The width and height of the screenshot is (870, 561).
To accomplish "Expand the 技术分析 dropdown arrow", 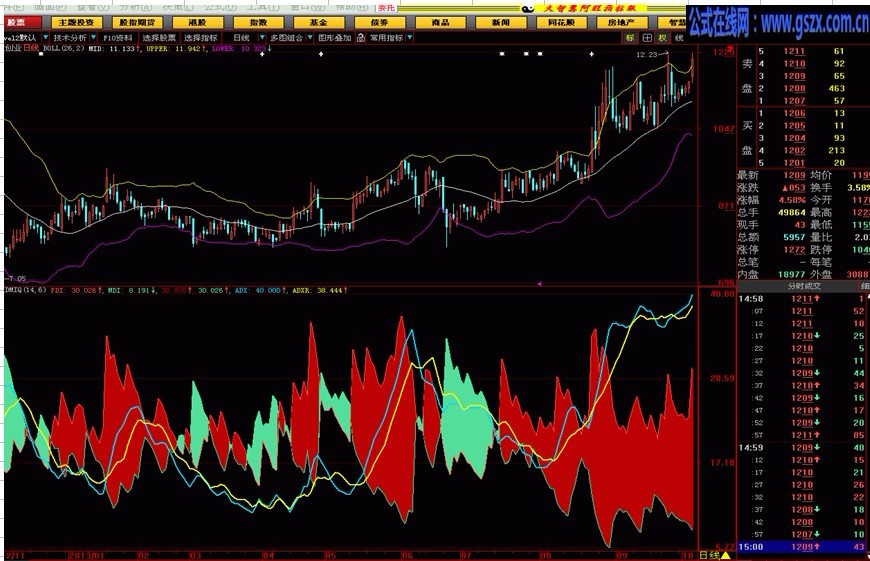I will pos(93,38).
